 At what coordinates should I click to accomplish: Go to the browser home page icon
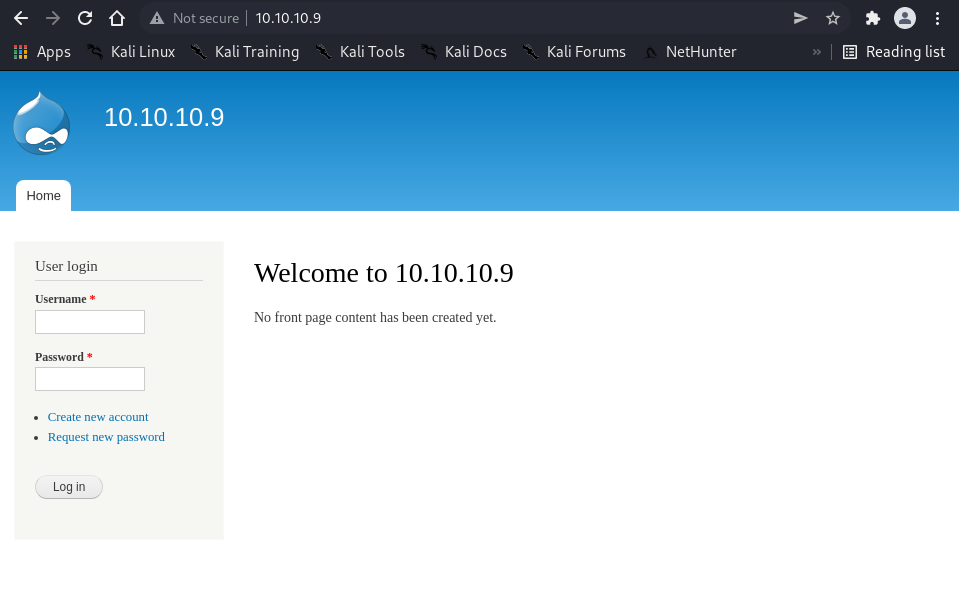117,18
